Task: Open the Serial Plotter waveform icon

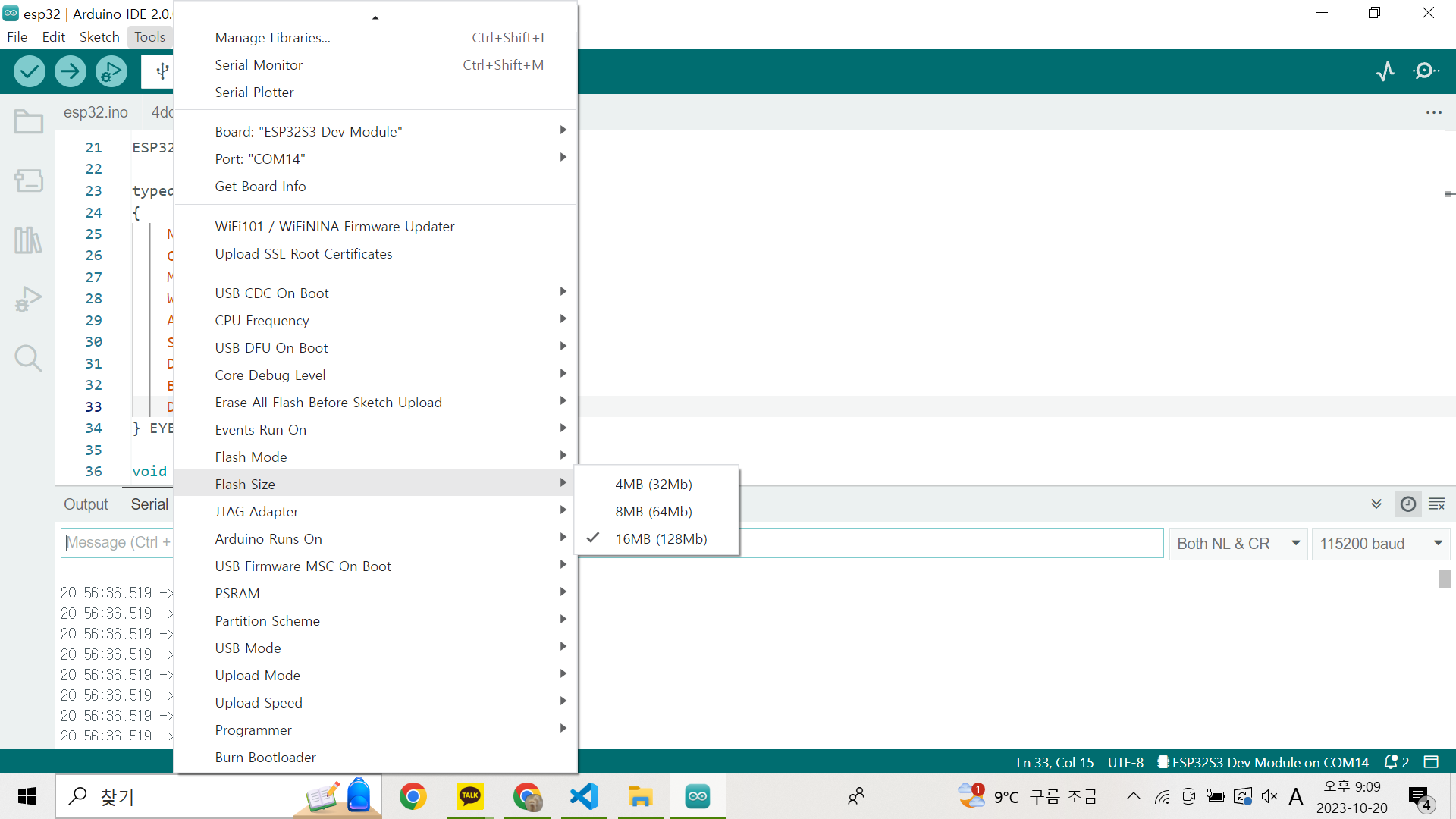Action: (x=1385, y=71)
